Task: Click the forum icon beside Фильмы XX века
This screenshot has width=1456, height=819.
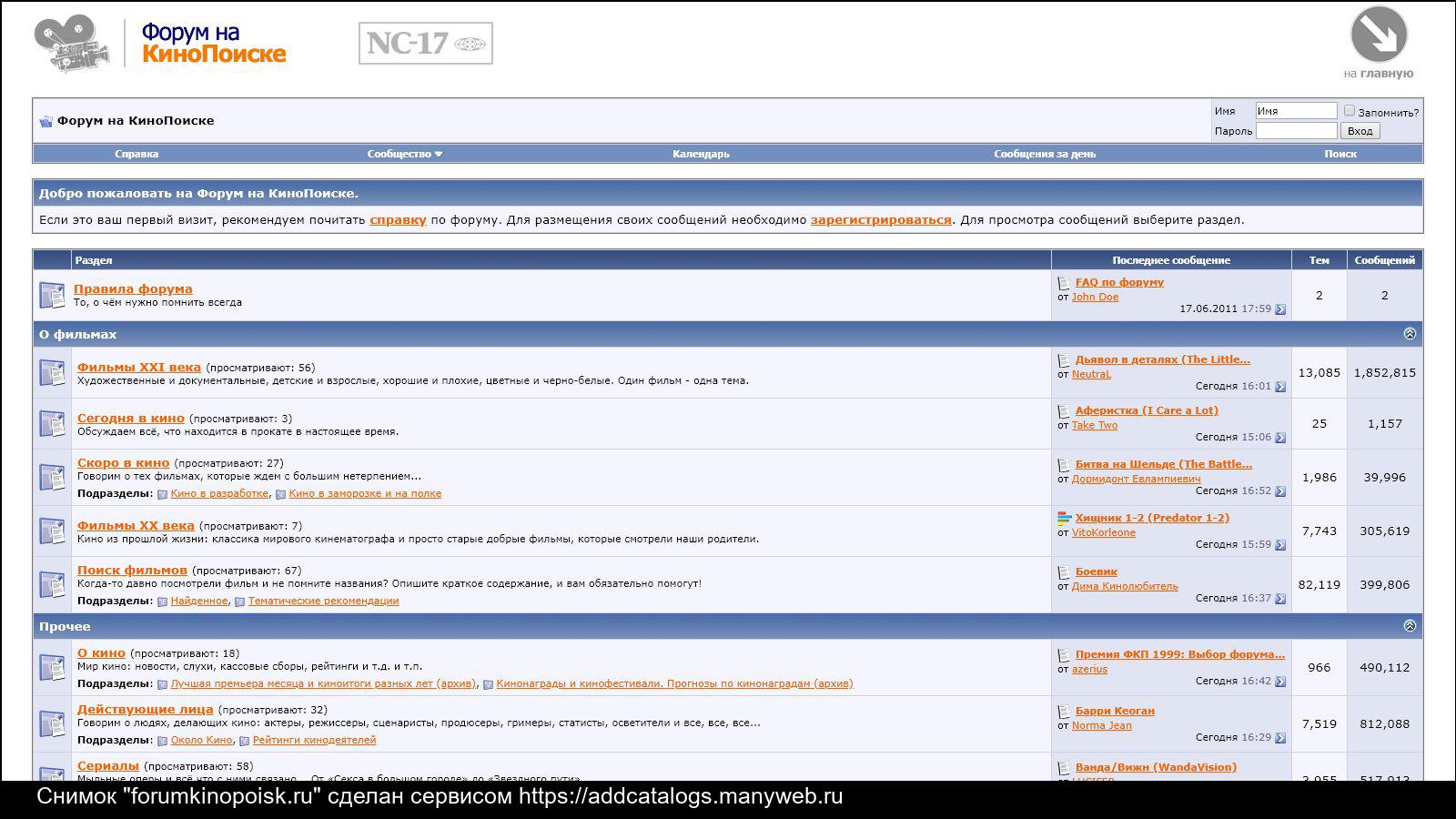Action: click(x=52, y=531)
